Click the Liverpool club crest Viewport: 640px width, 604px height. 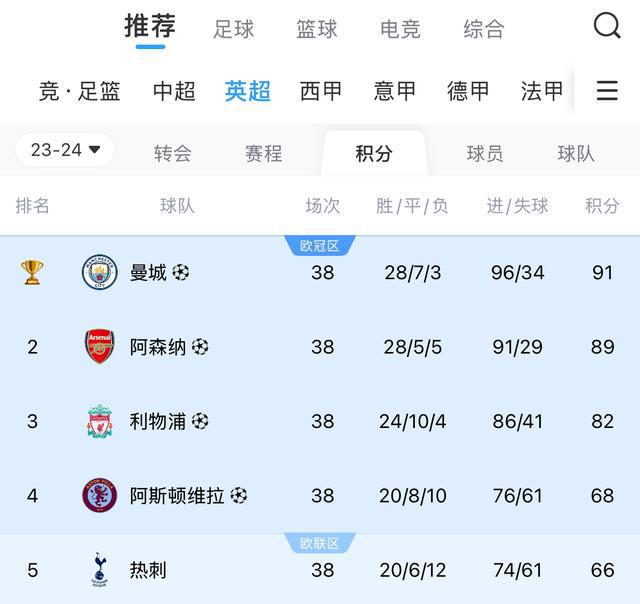99,421
